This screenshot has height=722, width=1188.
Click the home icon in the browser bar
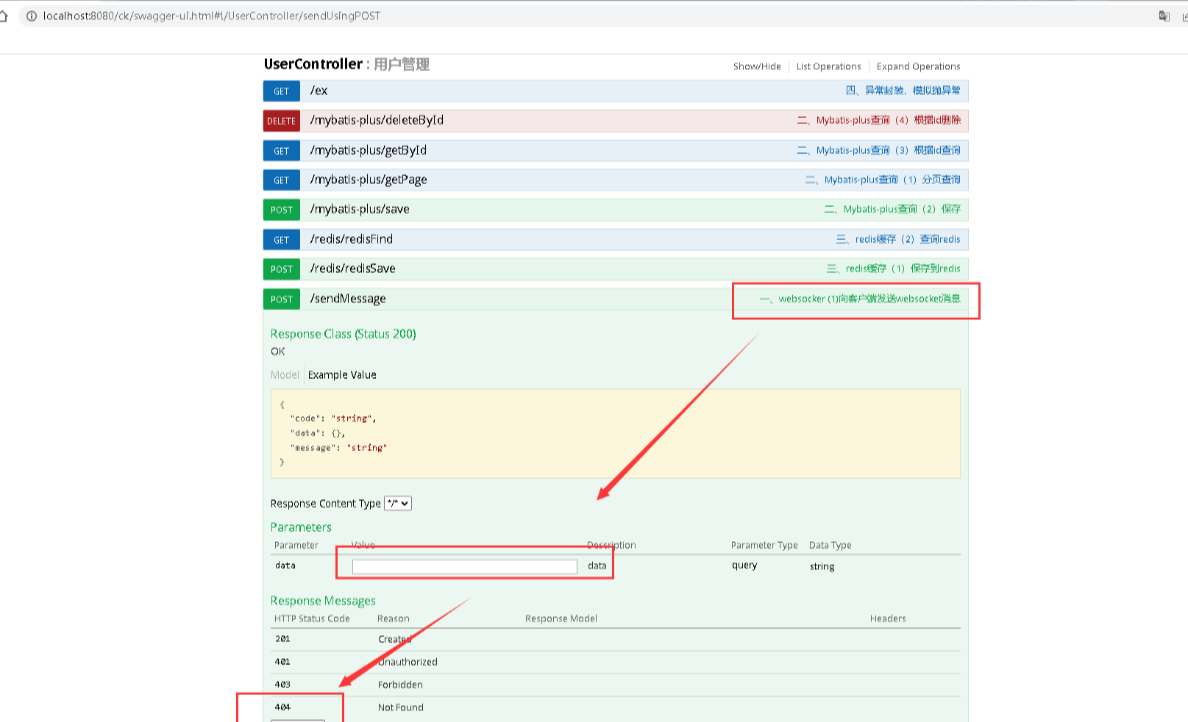(x=3, y=16)
